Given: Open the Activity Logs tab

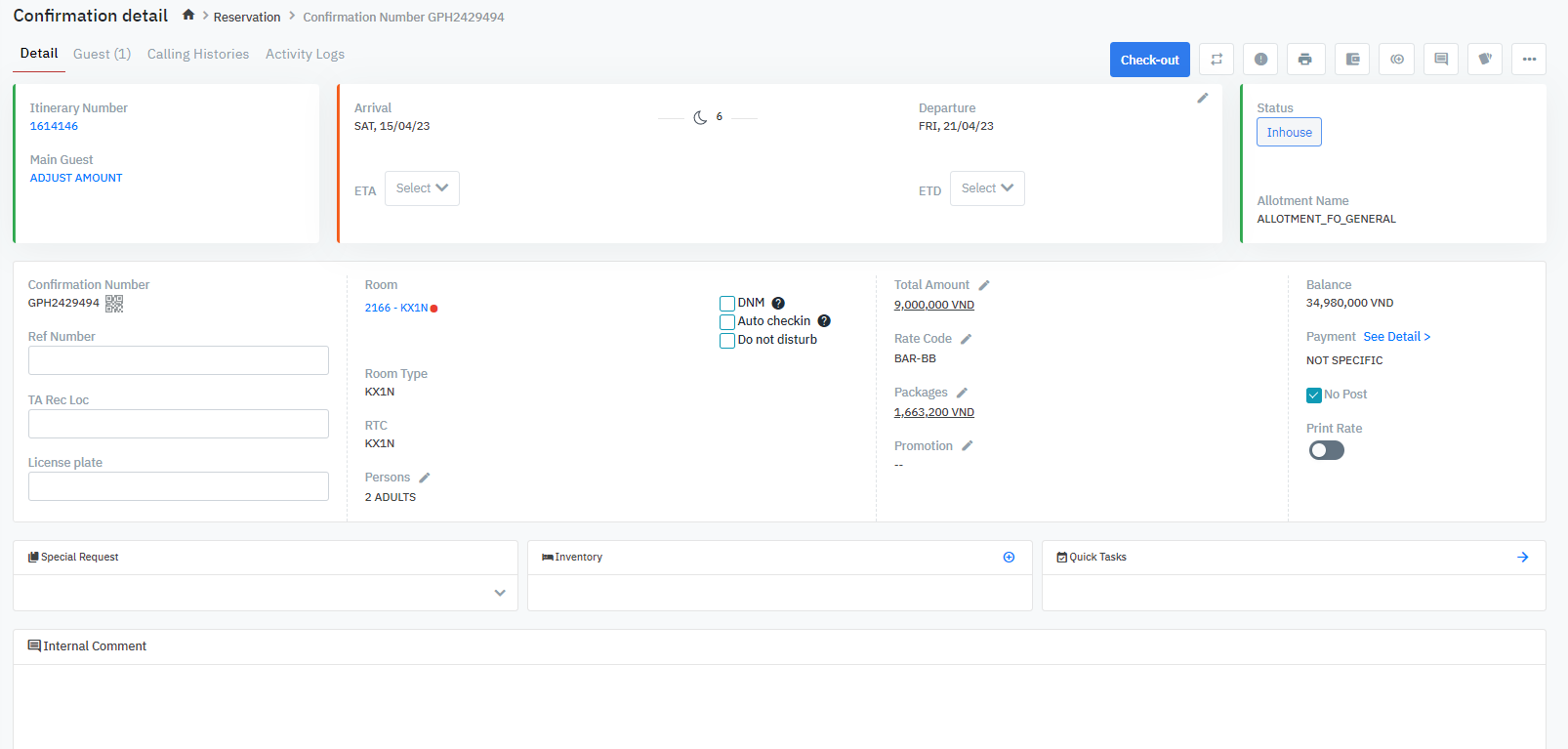Looking at the screenshot, I should [305, 55].
